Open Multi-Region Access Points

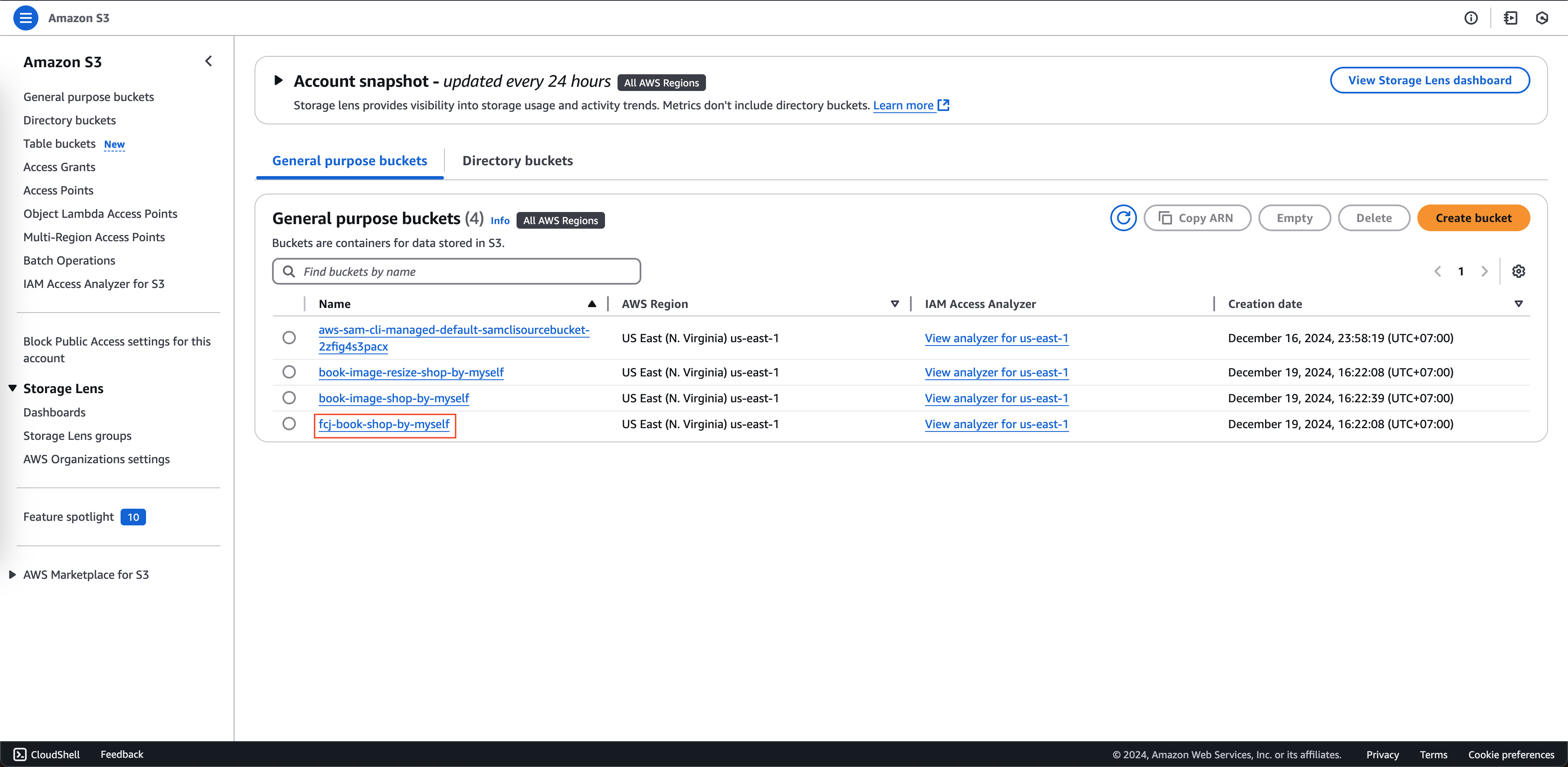pyautogui.click(x=94, y=237)
